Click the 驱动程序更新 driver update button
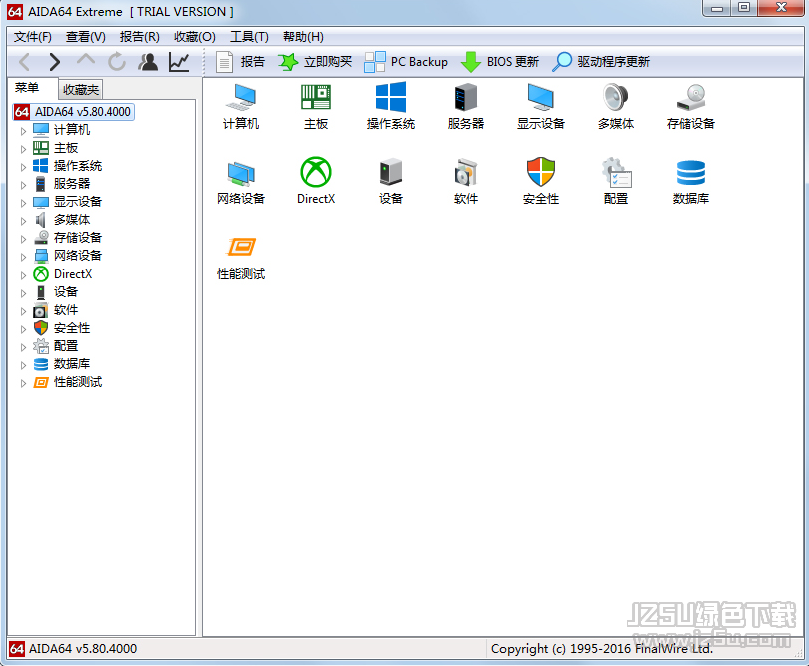The width and height of the screenshot is (809, 666). pyautogui.click(x=601, y=62)
